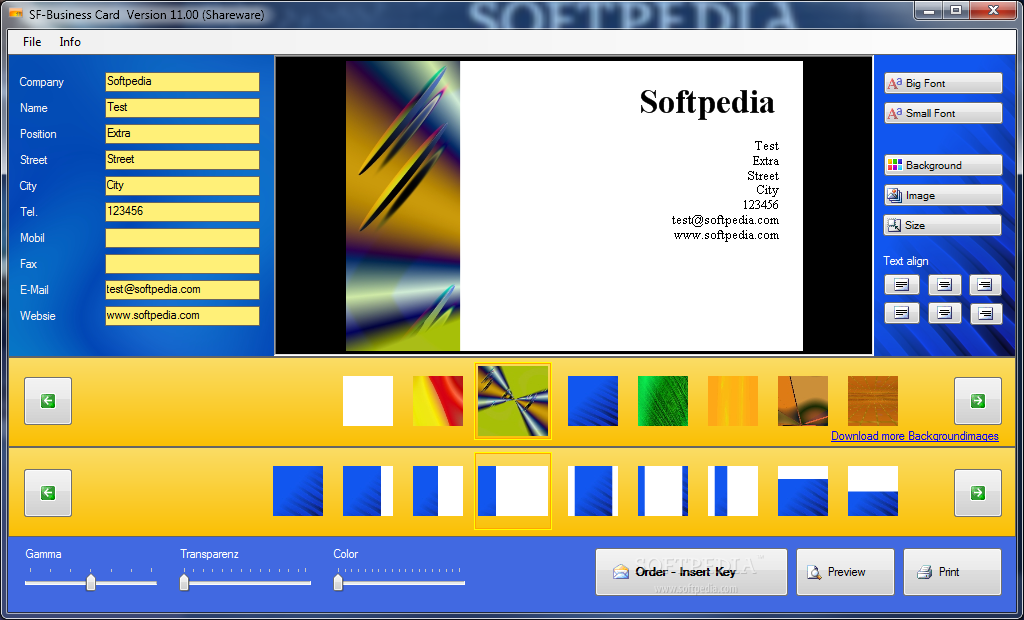Select the orange vertical stripes background
The height and width of the screenshot is (620, 1024).
point(733,400)
